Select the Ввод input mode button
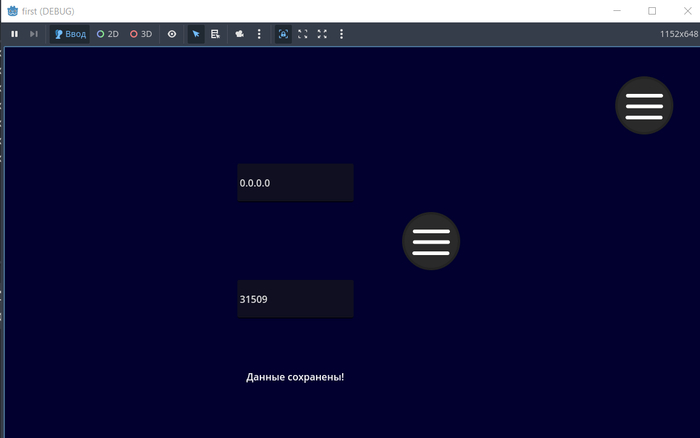Screen dimensions: 700x438 click(x=70, y=34)
